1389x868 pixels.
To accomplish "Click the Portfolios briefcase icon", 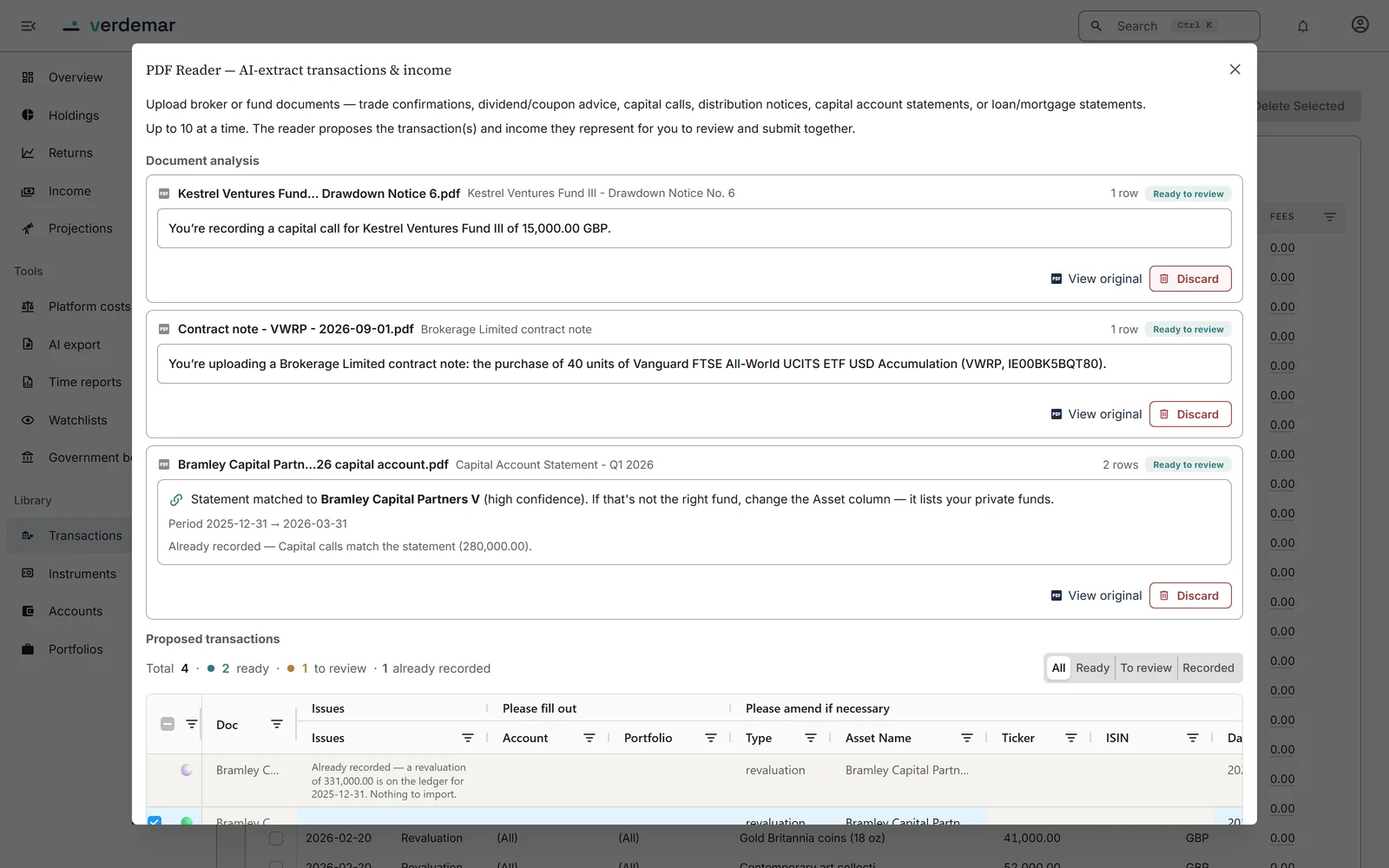I will click(28, 649).
